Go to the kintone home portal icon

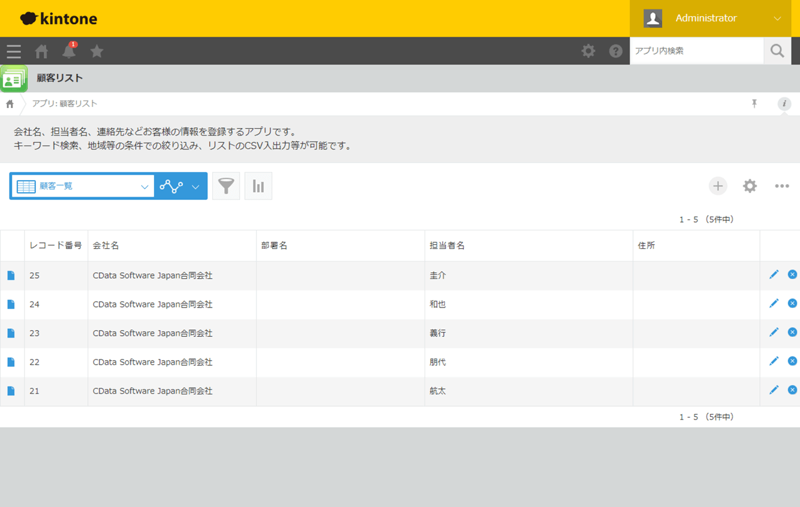(x=41, y=51)
